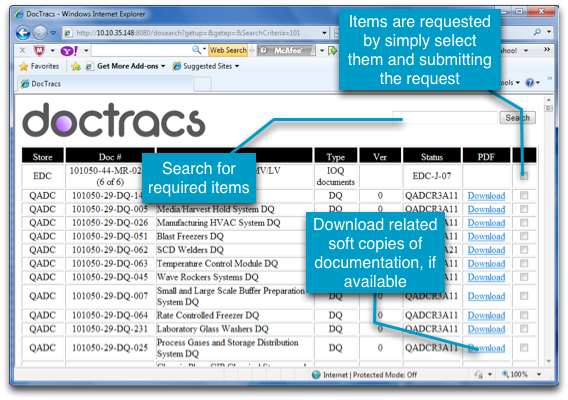Close the toolbar with the X icon
The image size is (568, 400).
(22, 50)
